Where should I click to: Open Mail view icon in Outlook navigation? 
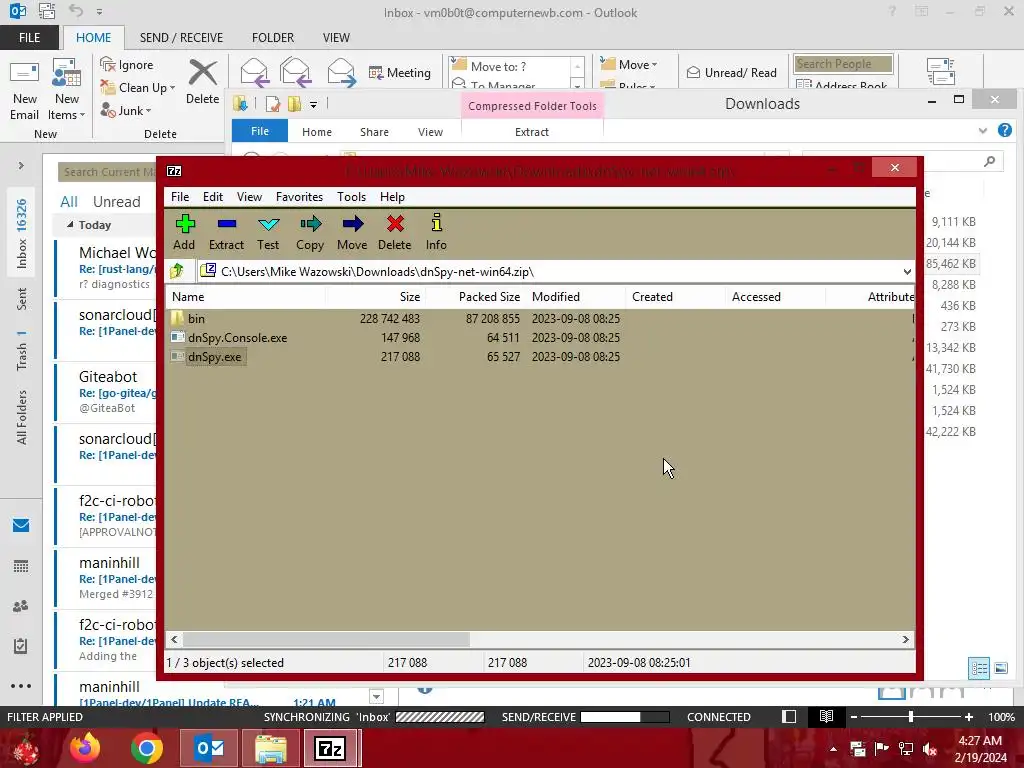tap(21, 526)
